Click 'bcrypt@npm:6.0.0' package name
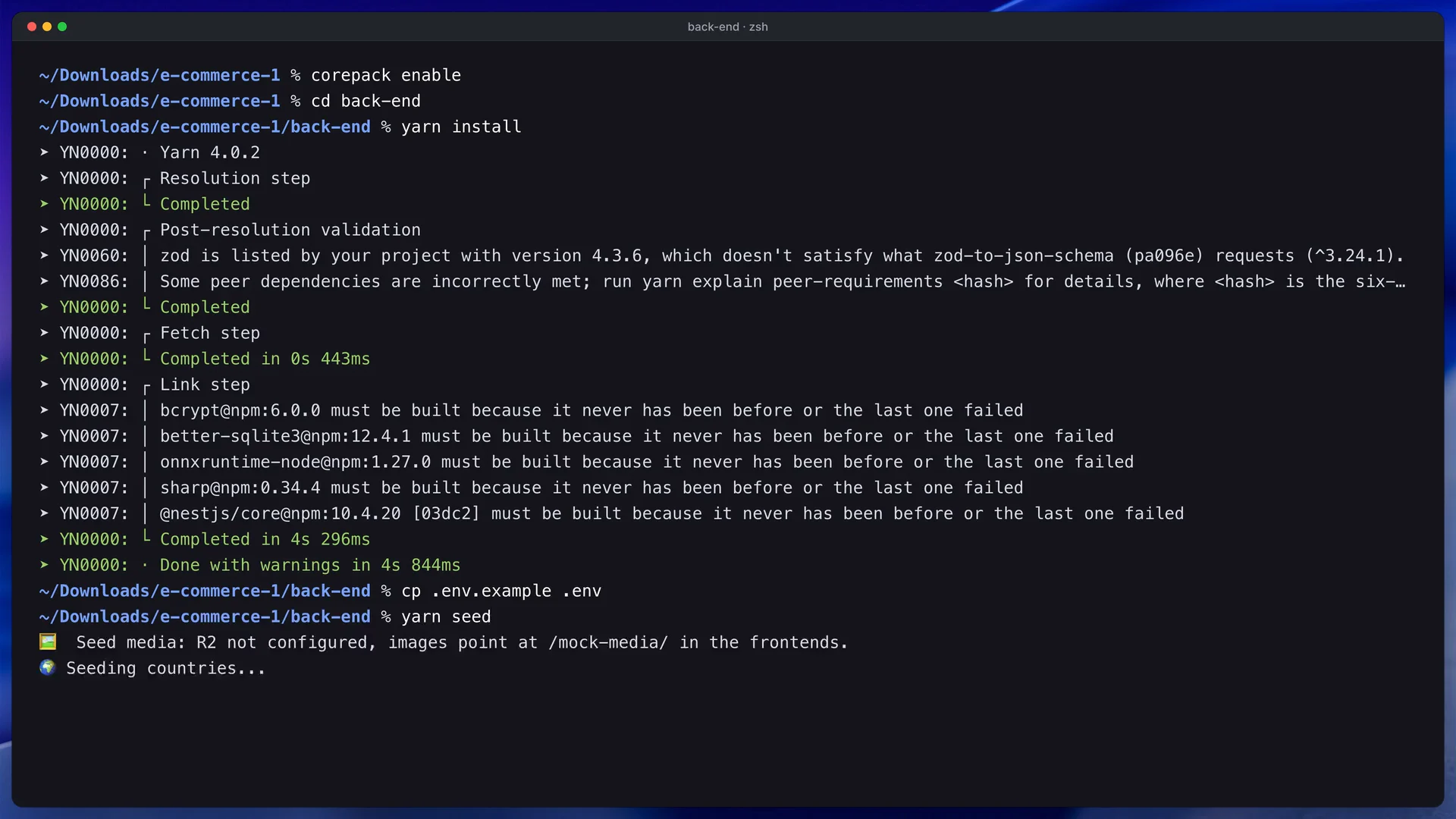Screen dimensions: 1456x819 tap(240, 410)
